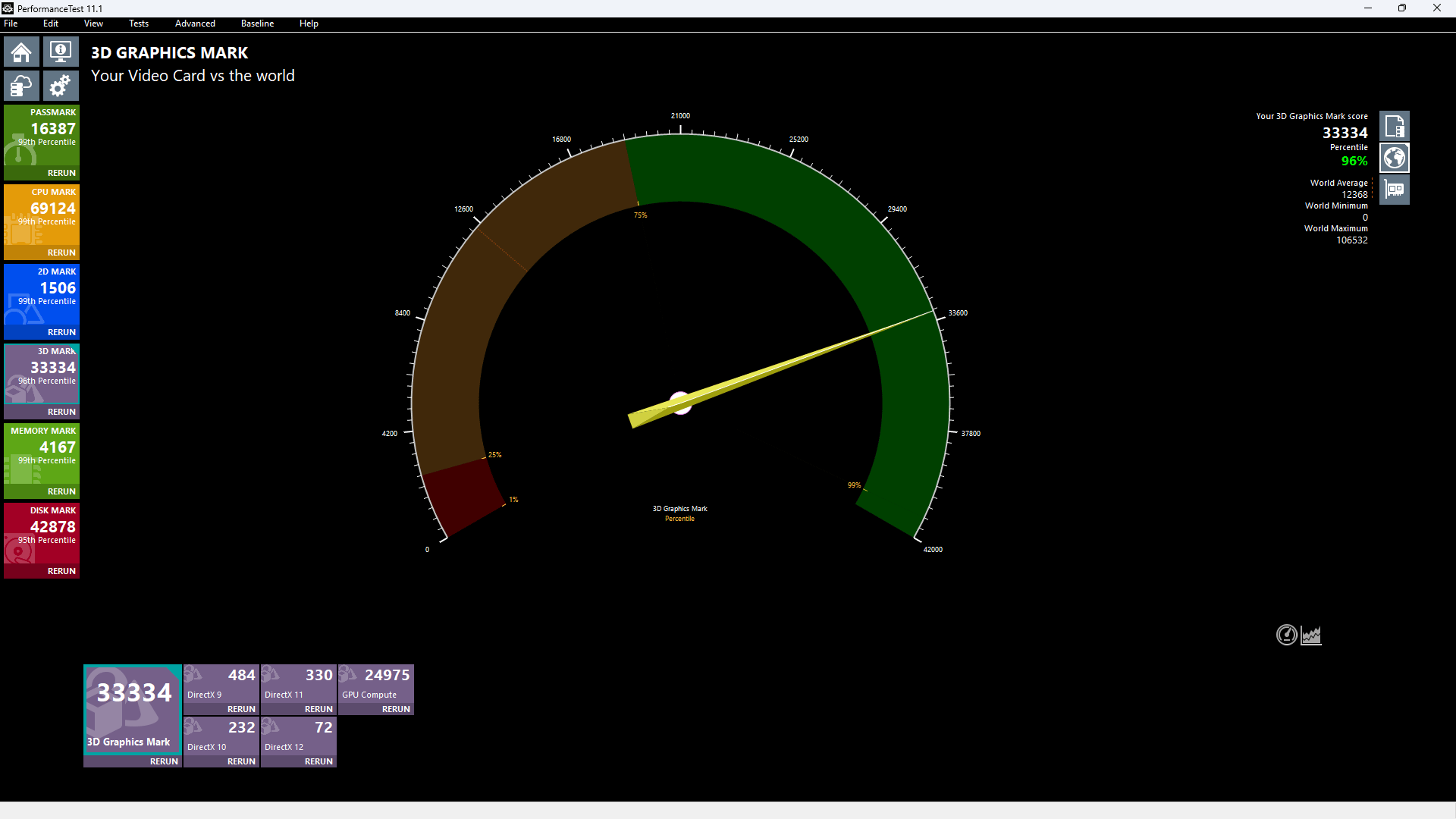Click 'Your Video Card vs the world' subtitle

tap(193, 76)
